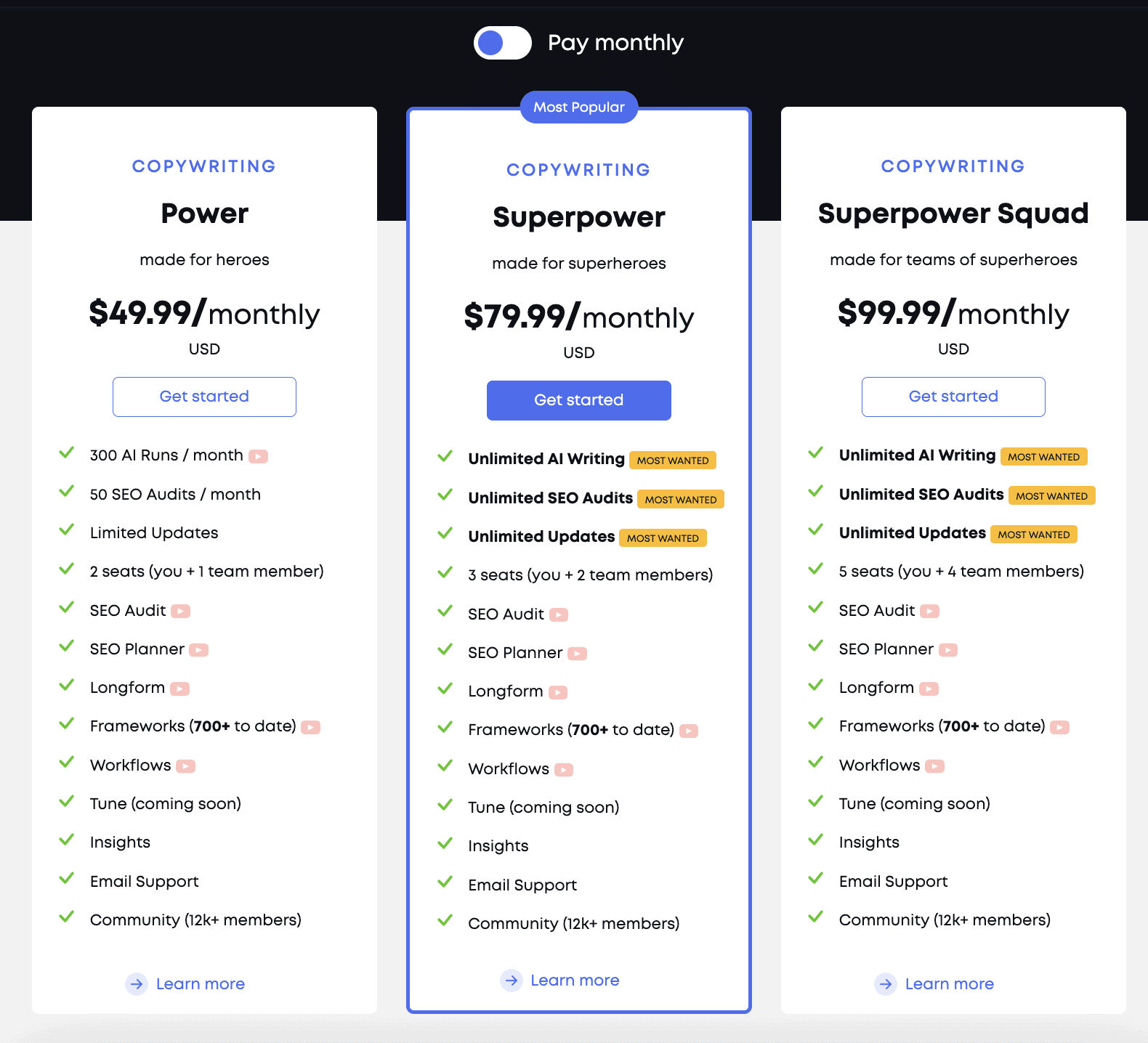
Task: Get started with the Superpower plan
Action: pos(579,400)
